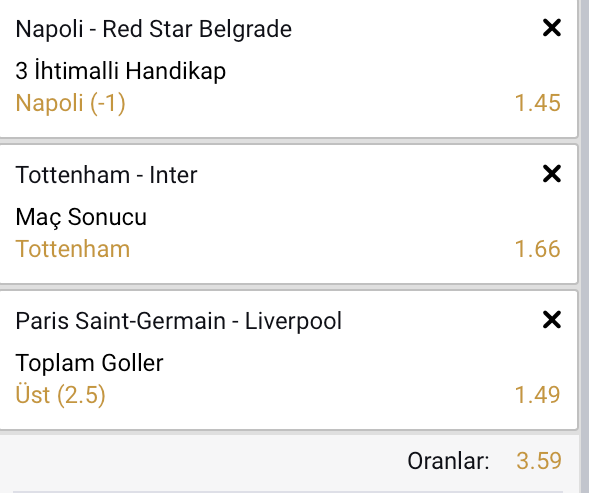Click the total odds value 3.59
This screenshot has width=589, height=493.
(x=539, y=461)
